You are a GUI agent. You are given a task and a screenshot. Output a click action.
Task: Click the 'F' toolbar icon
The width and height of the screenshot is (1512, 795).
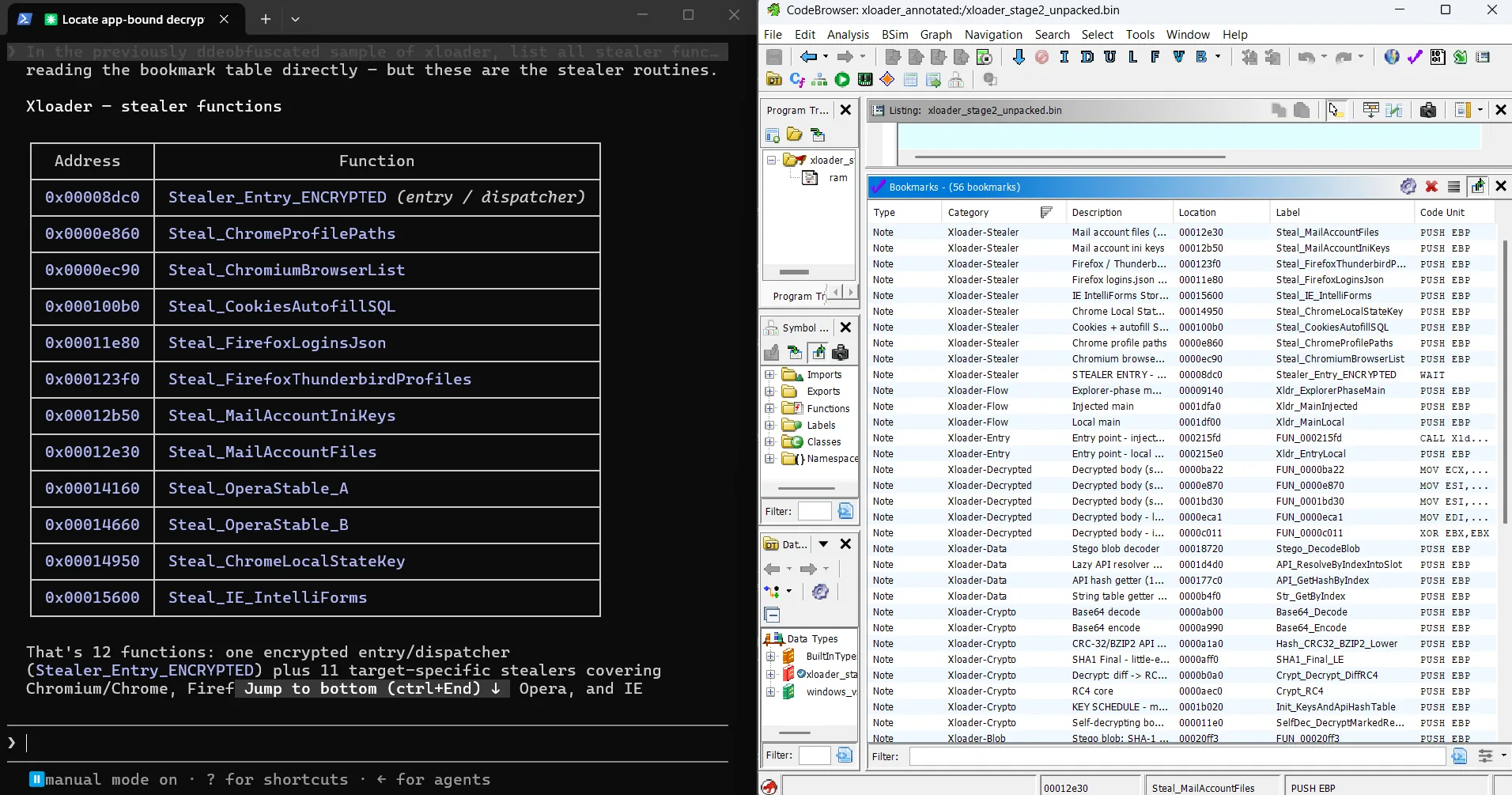tap(1155, 57)
